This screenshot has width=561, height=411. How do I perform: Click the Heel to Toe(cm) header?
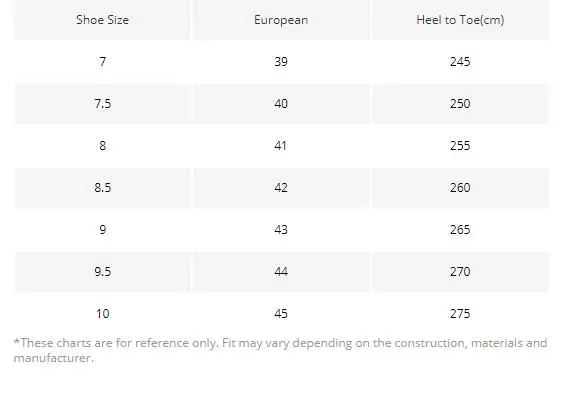(460, 20)
